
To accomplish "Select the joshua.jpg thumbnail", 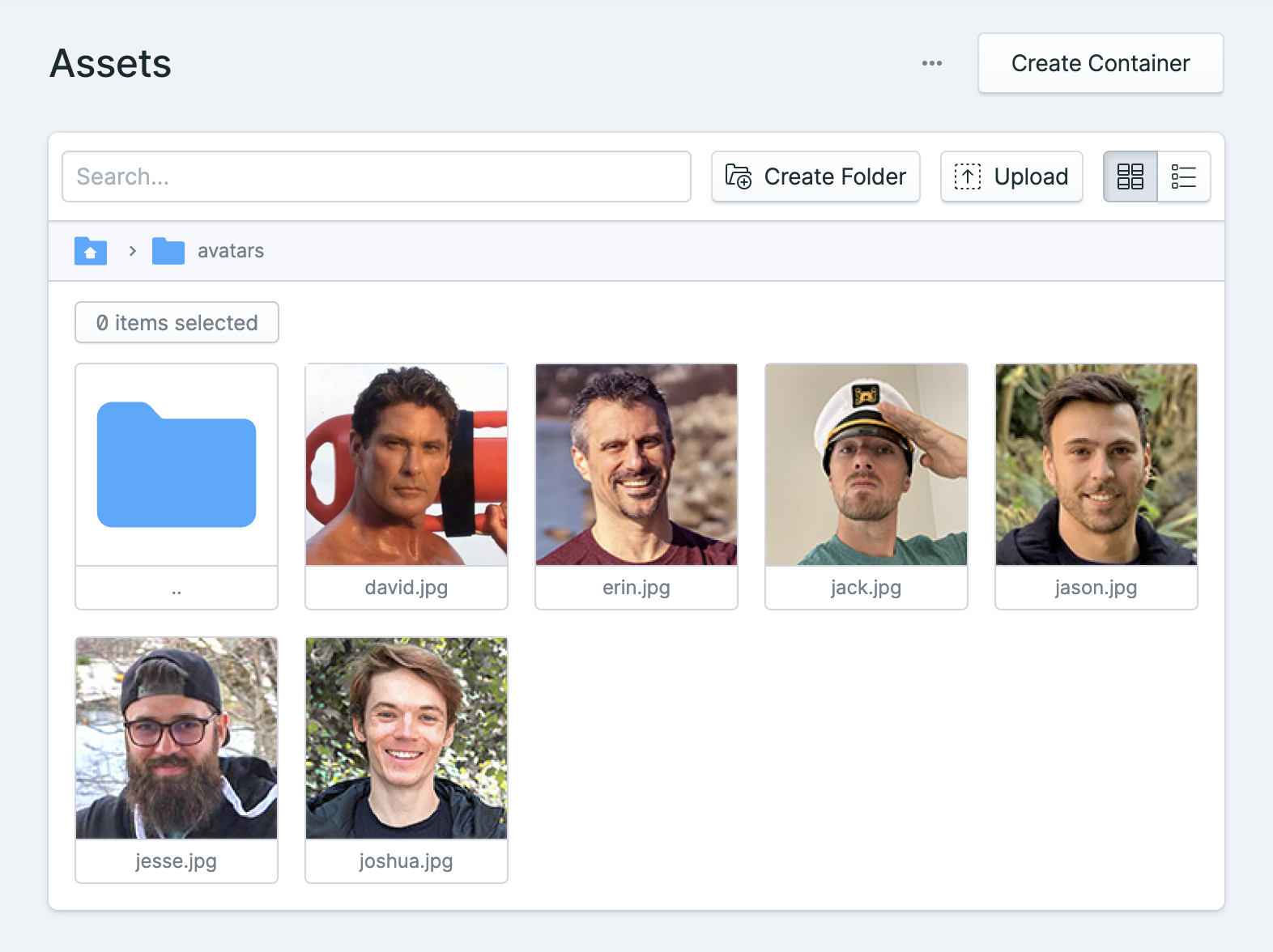I will [407, 738].
